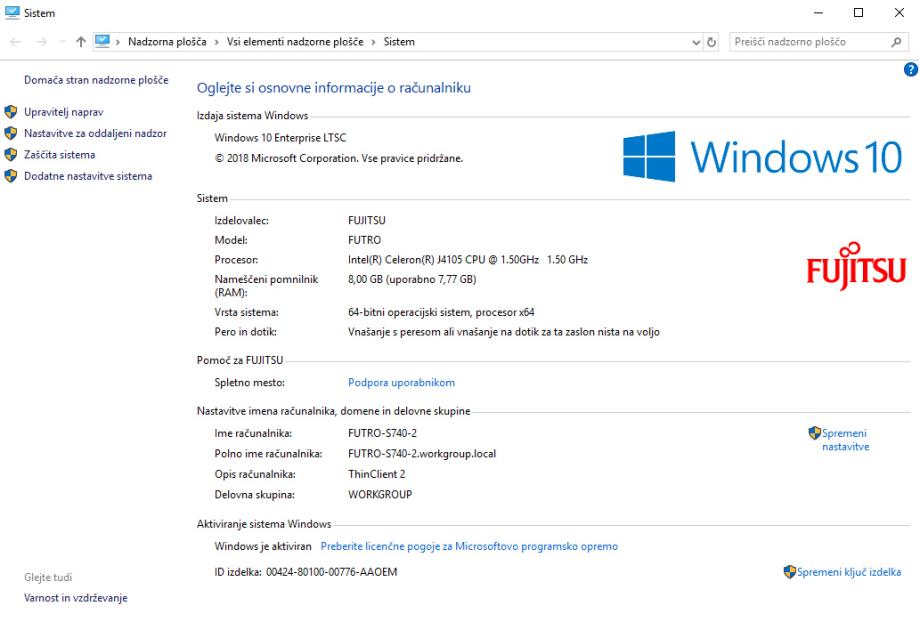This screenshot has width=920, height=622.
Task: Click computer name FUTRO-S740-2 value
Action: 382,433
